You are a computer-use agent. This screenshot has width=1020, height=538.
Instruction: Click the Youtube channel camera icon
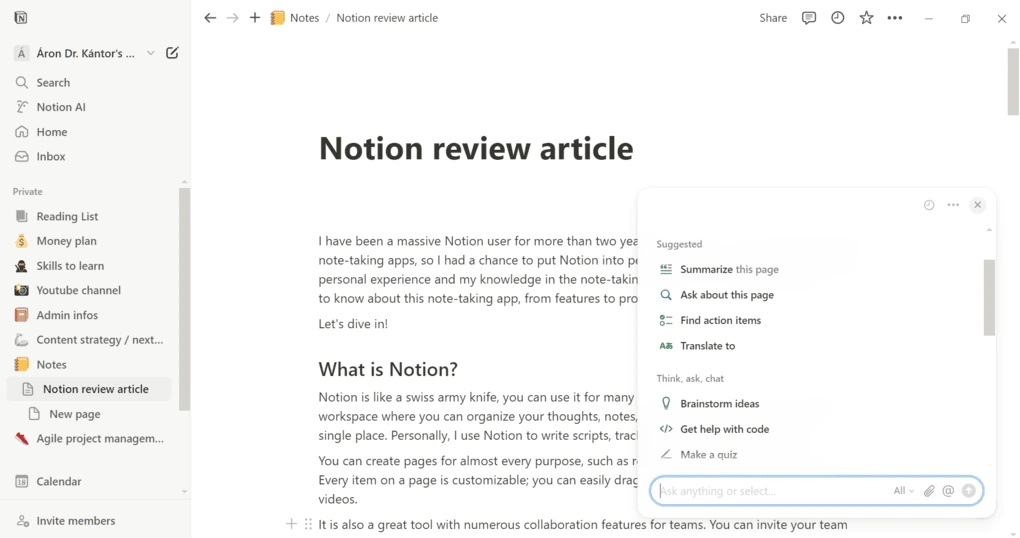pyautogui.click(x=21, y=290)
